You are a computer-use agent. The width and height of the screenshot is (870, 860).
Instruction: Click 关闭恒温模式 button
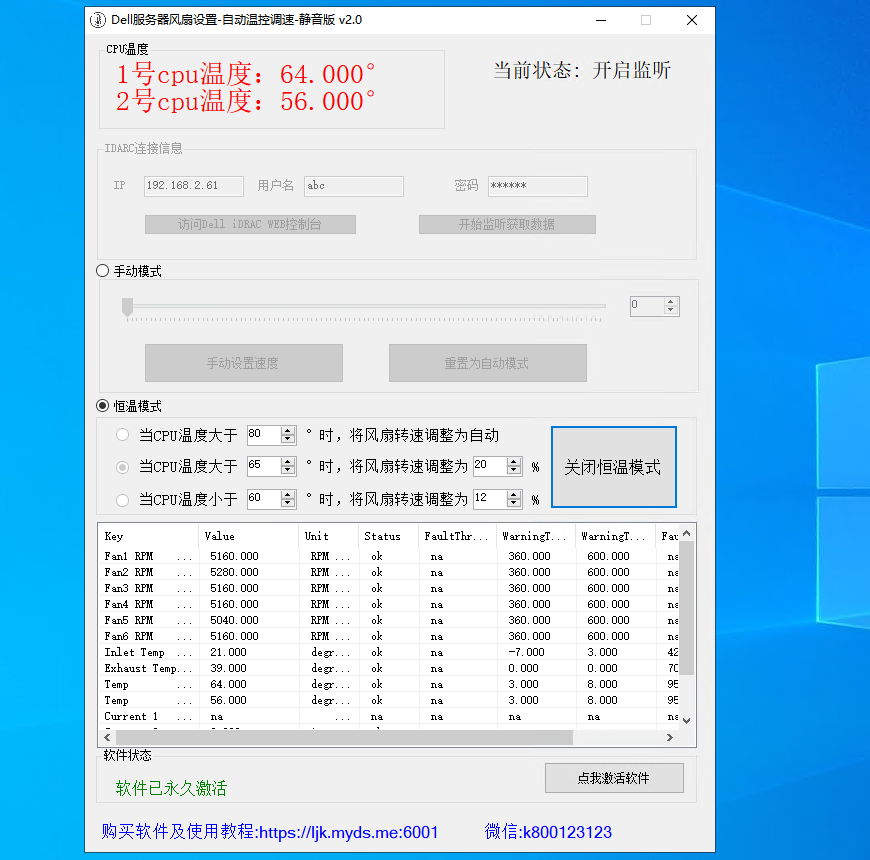[x=613, y=467]
